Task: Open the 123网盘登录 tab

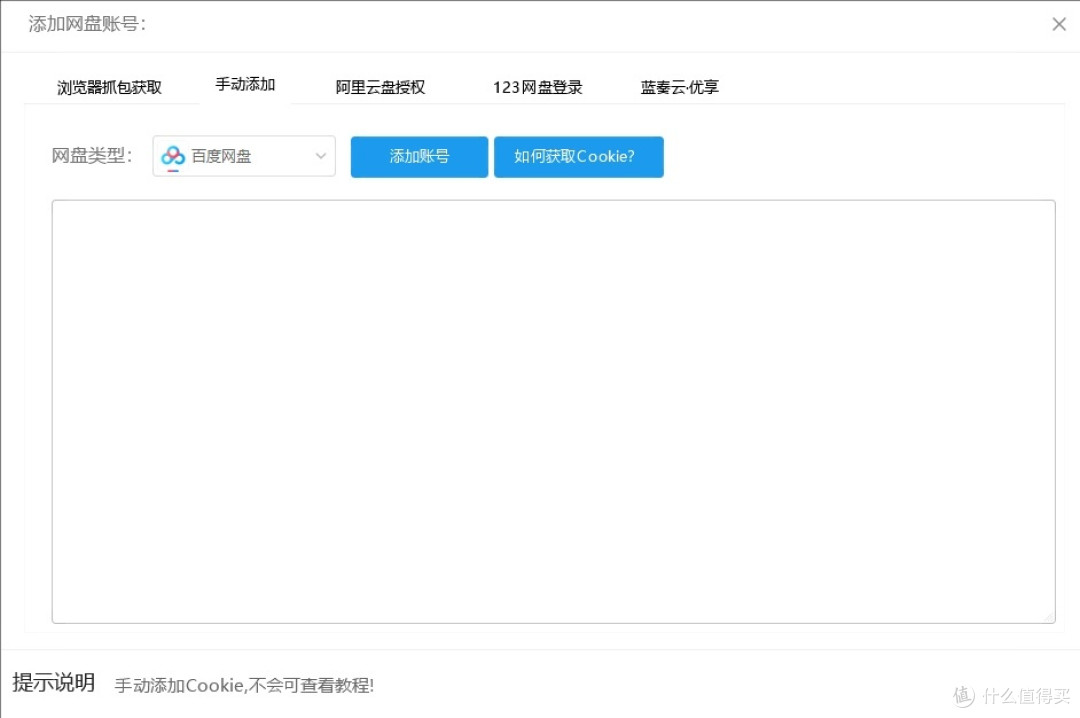Action: point(538,87)
